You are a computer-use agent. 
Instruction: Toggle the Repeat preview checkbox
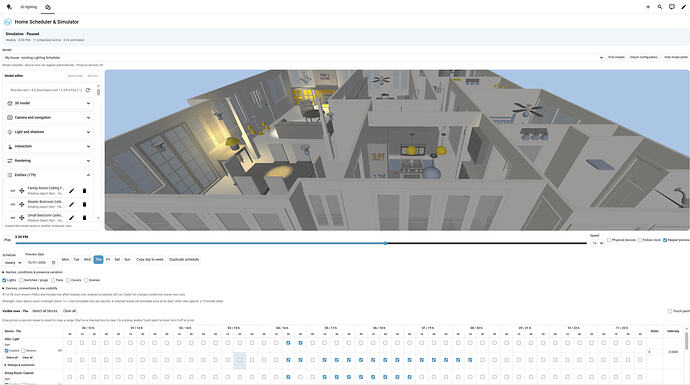(x=665, y=240)
